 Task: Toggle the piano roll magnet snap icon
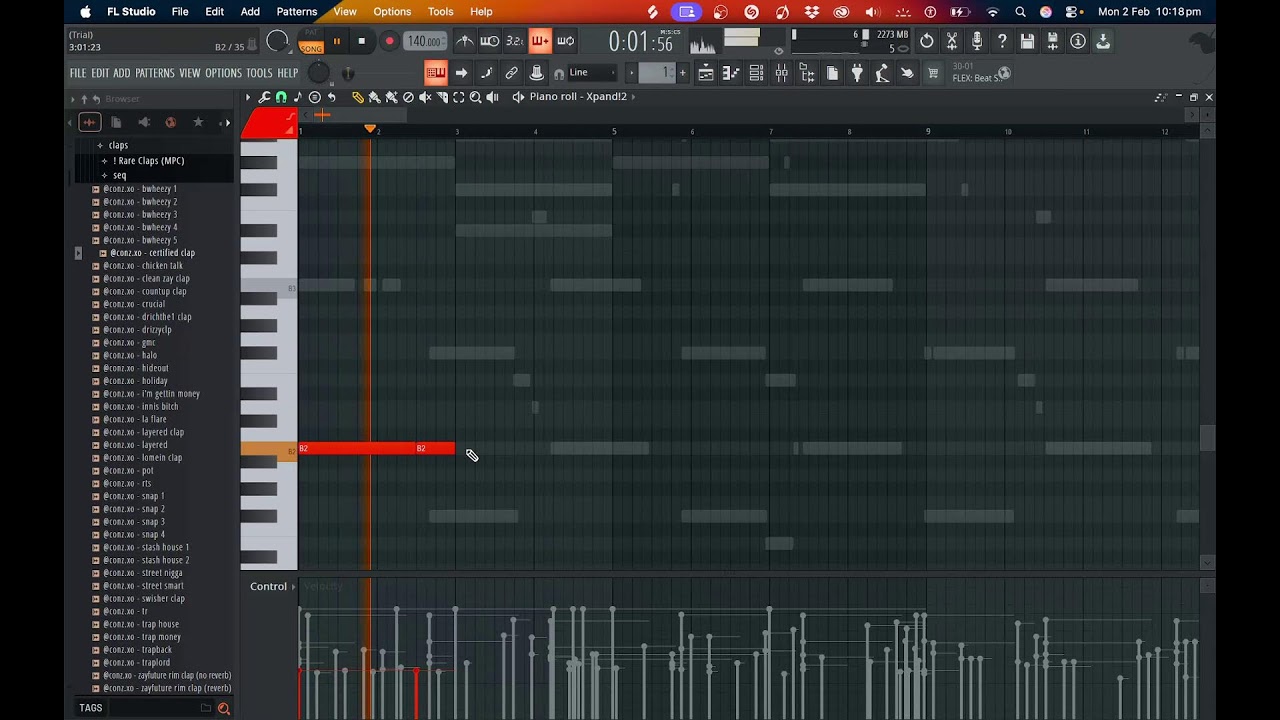[281, 97]
